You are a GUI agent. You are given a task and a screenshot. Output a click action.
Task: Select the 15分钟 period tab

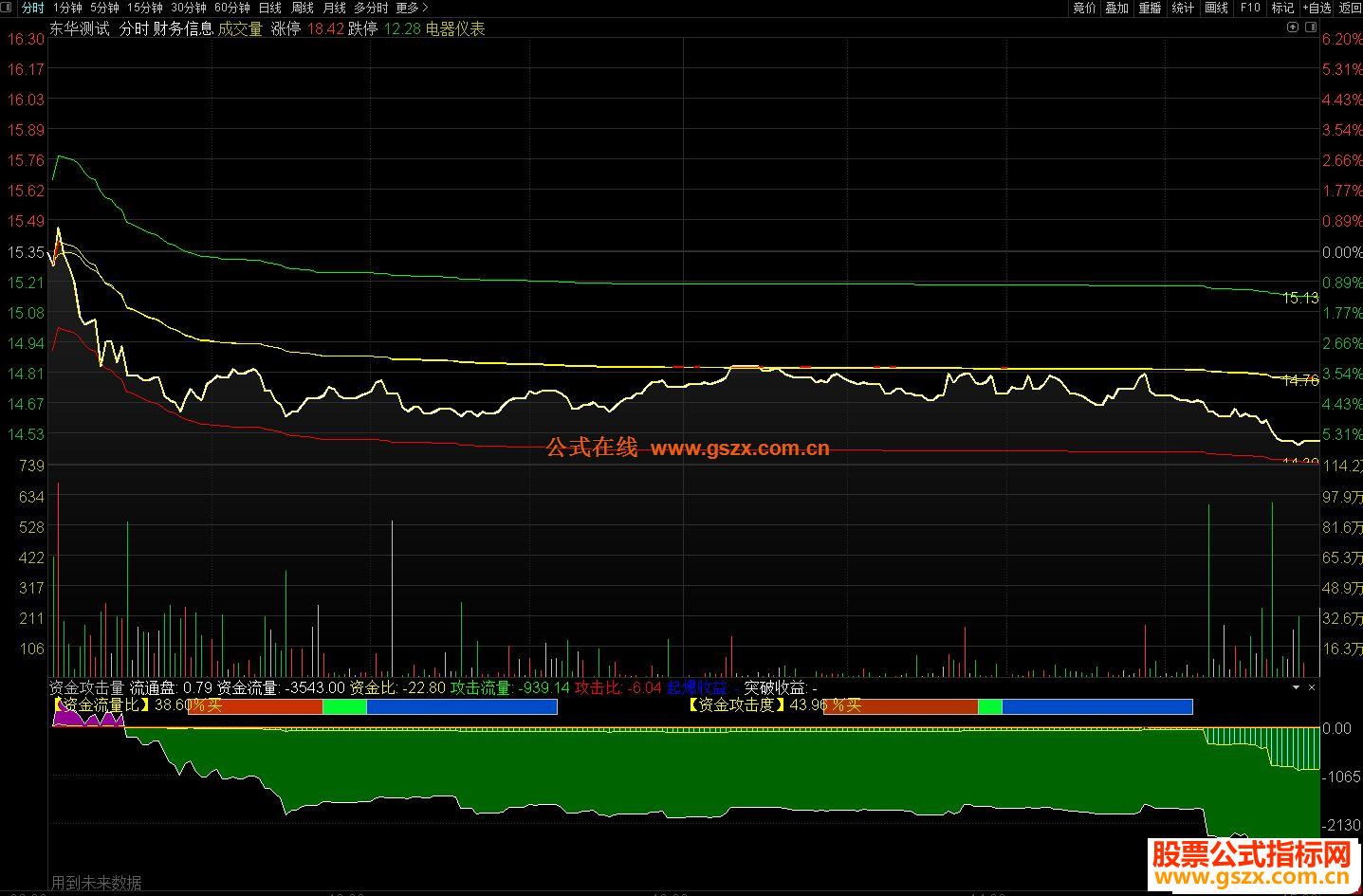pyautogui.click(x=145, y=8)
